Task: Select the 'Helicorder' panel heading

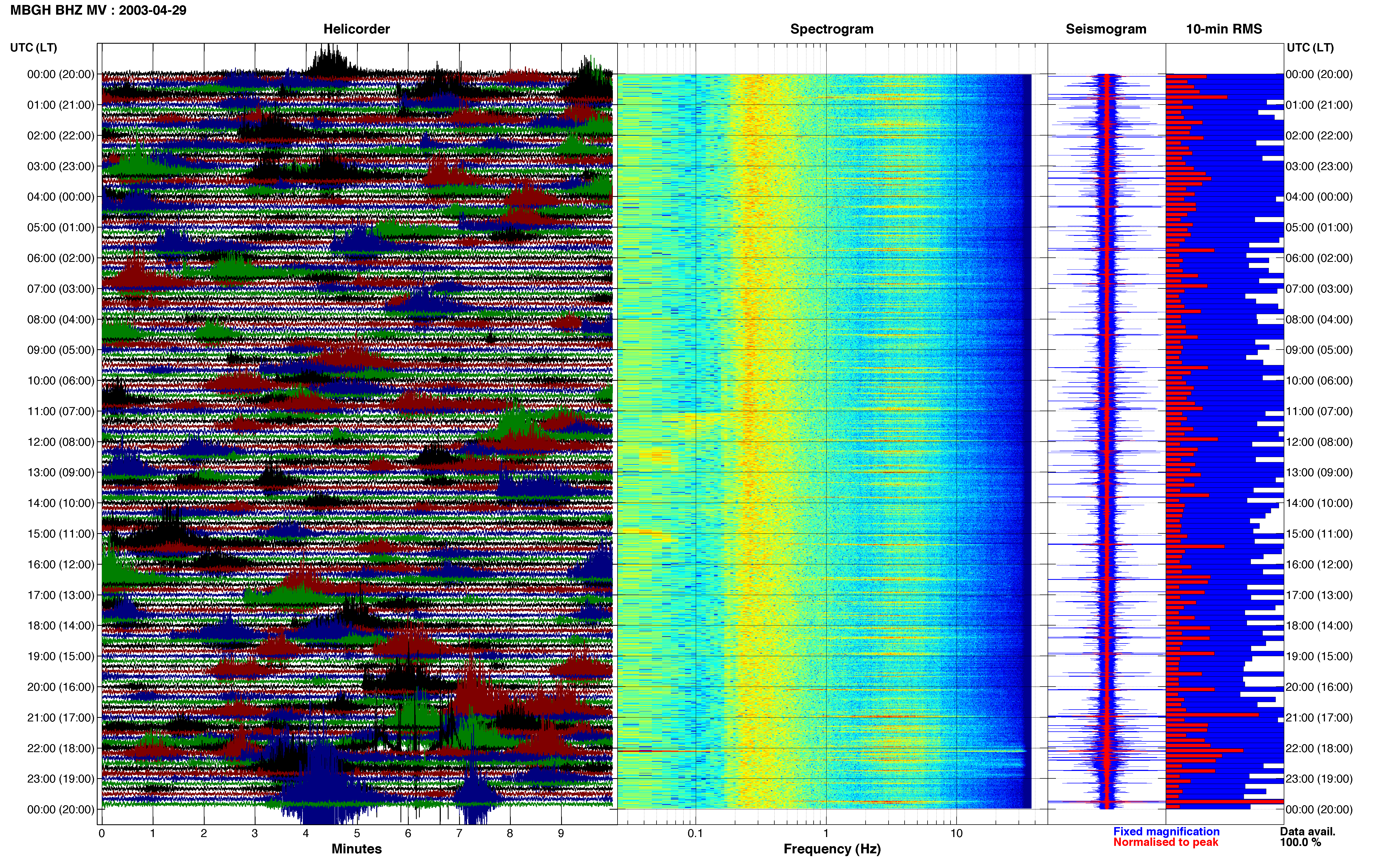Action: point(356,29)
